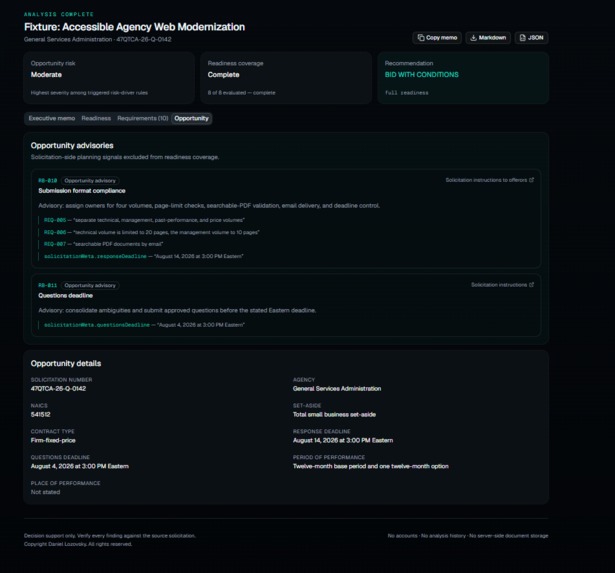Image resolution: width=615 pixels, height=573 pixels.
Task: Switch to the Readiness tab
Action: [96, 118]
